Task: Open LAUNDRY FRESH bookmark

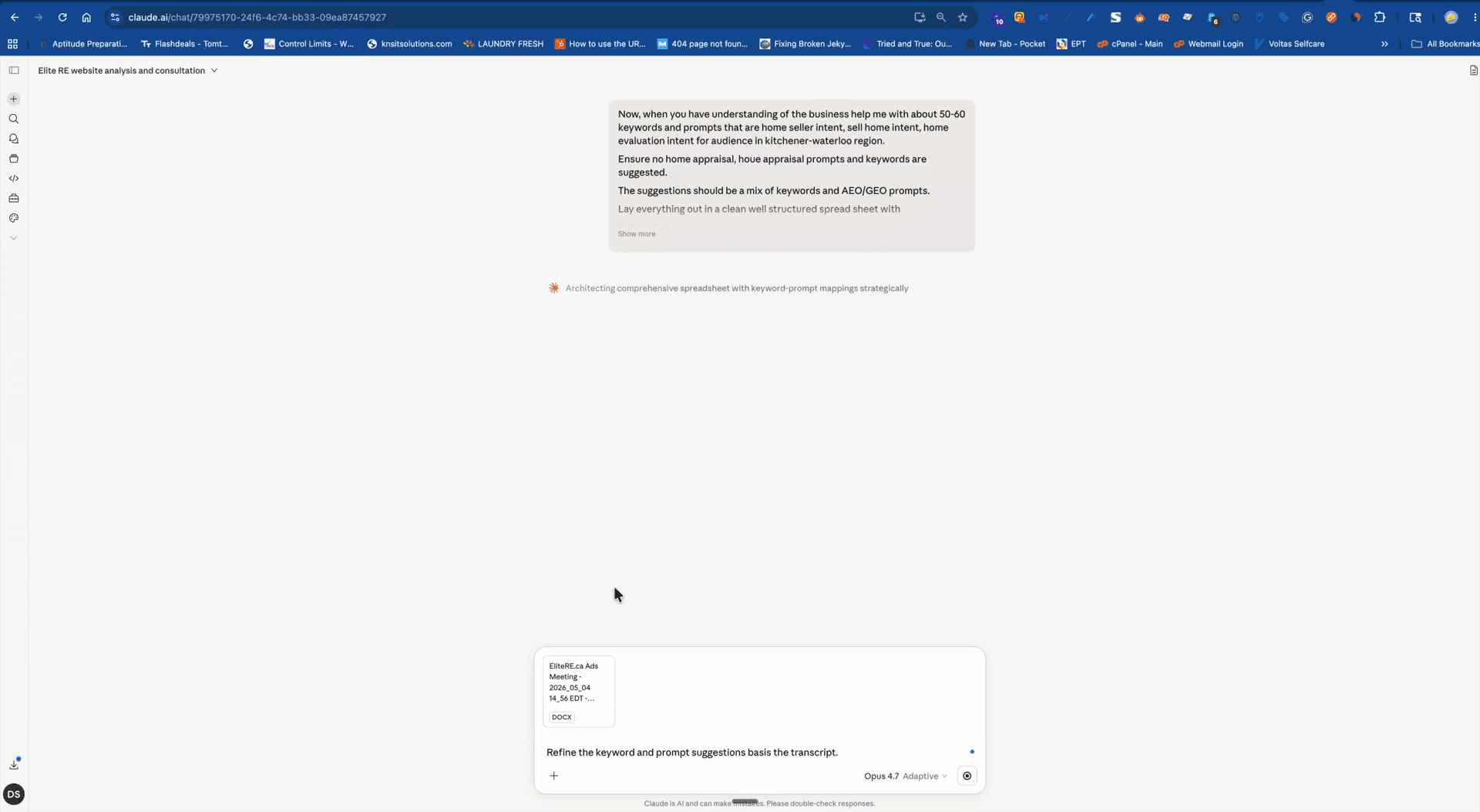Action: pos(503,44)
